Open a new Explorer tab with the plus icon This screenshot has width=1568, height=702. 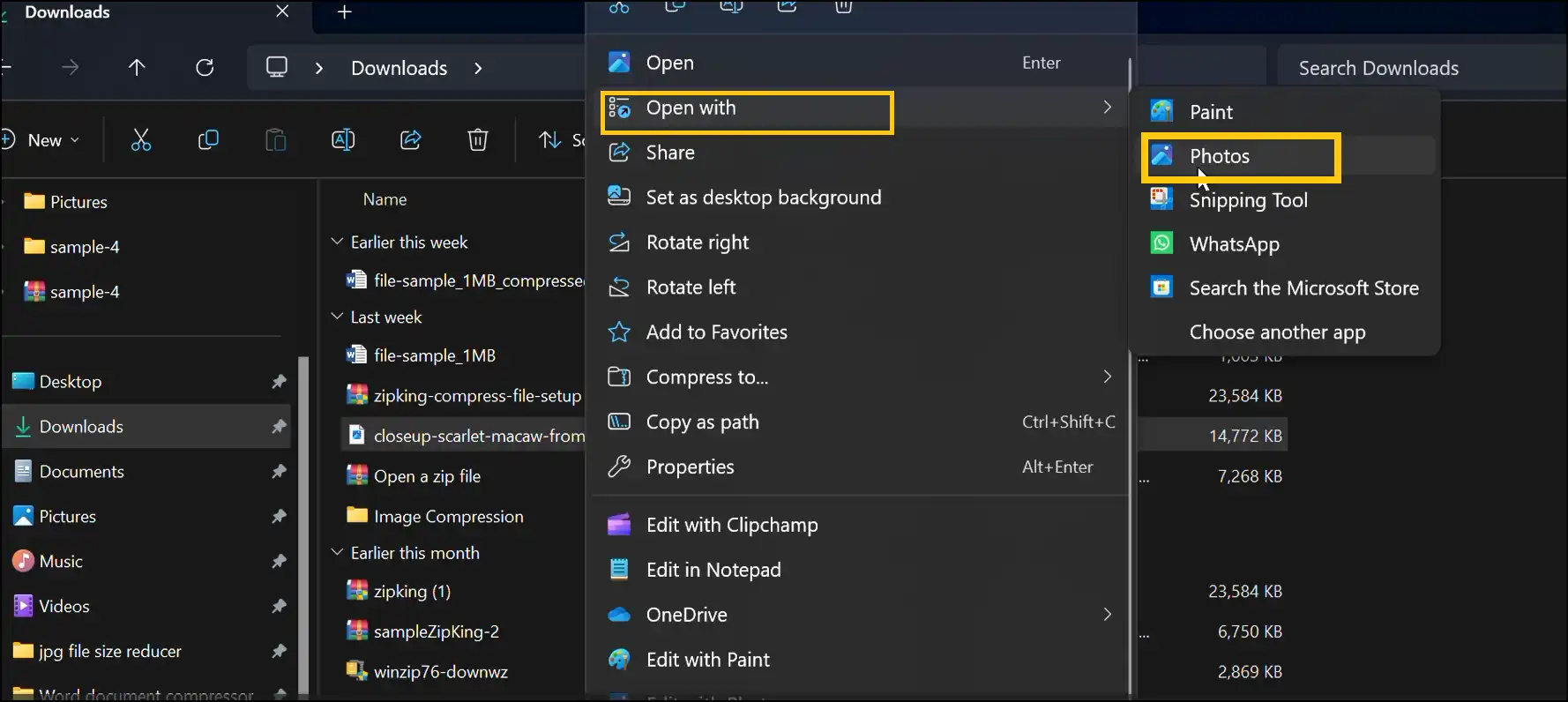345,12
